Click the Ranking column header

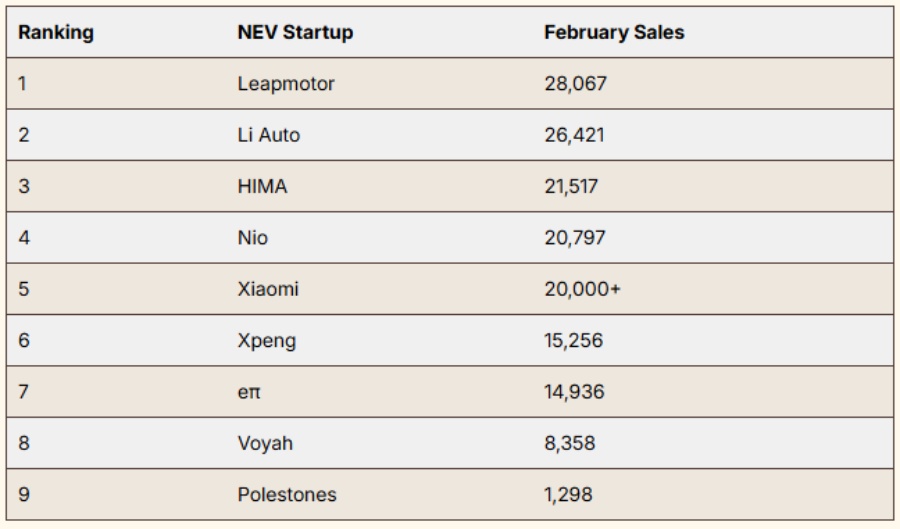[56, 32]
